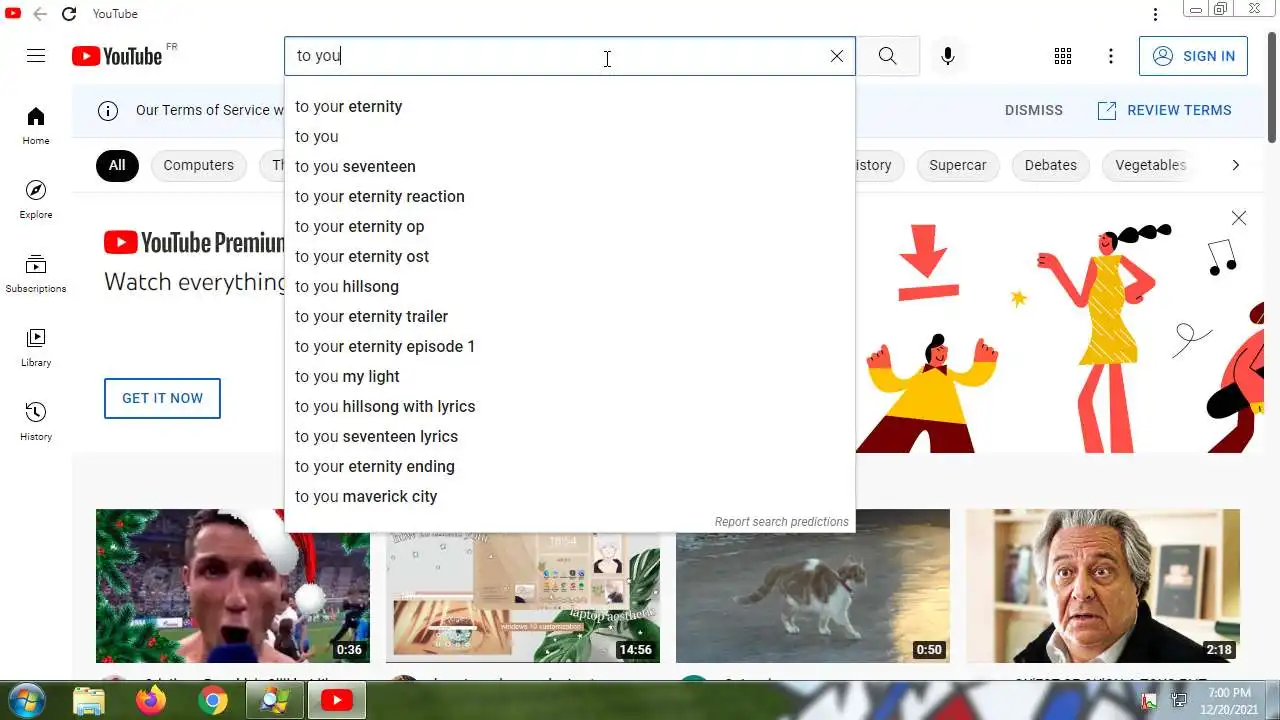The image size is (1280, 720).
Task: Choose suggestion 'to you seventeen'
Action: (570, 167)
